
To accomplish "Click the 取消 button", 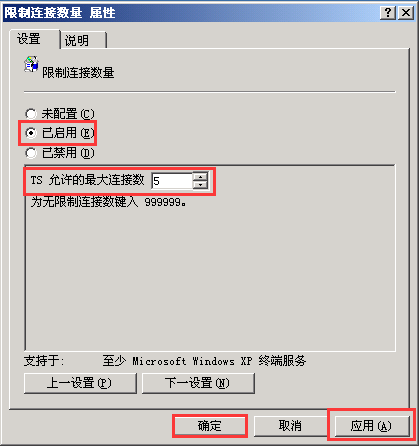I will [290, 426].
